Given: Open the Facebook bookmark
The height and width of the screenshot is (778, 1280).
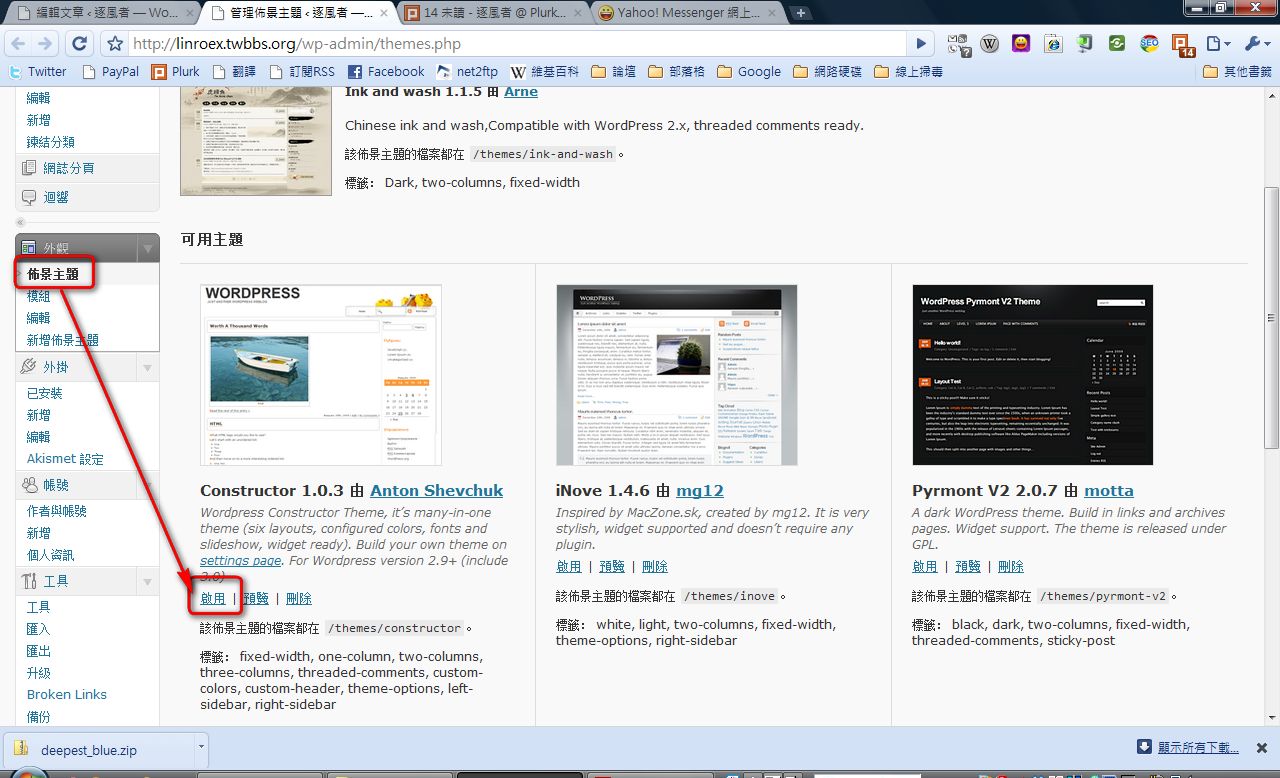Looking at the screenshot, I should (x=386, y=72).
